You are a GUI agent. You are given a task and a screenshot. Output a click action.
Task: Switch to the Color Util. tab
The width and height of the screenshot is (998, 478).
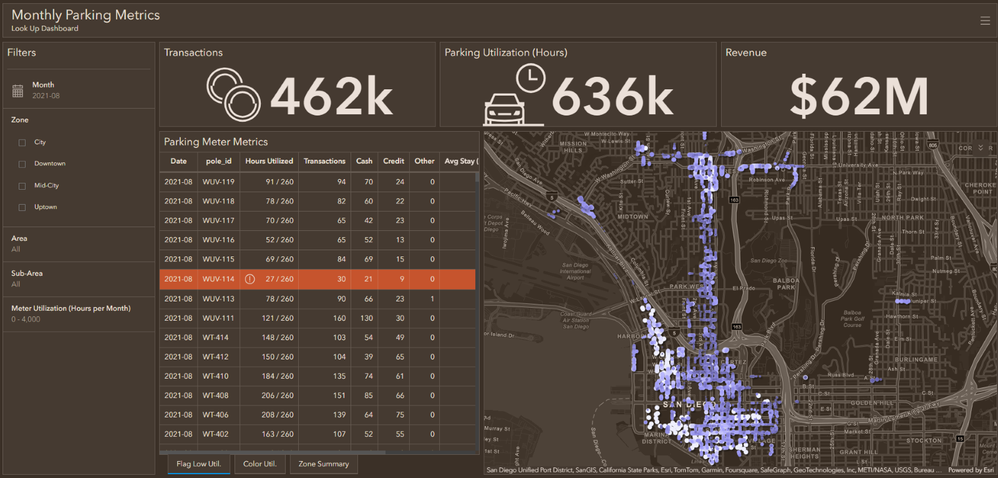260,464
